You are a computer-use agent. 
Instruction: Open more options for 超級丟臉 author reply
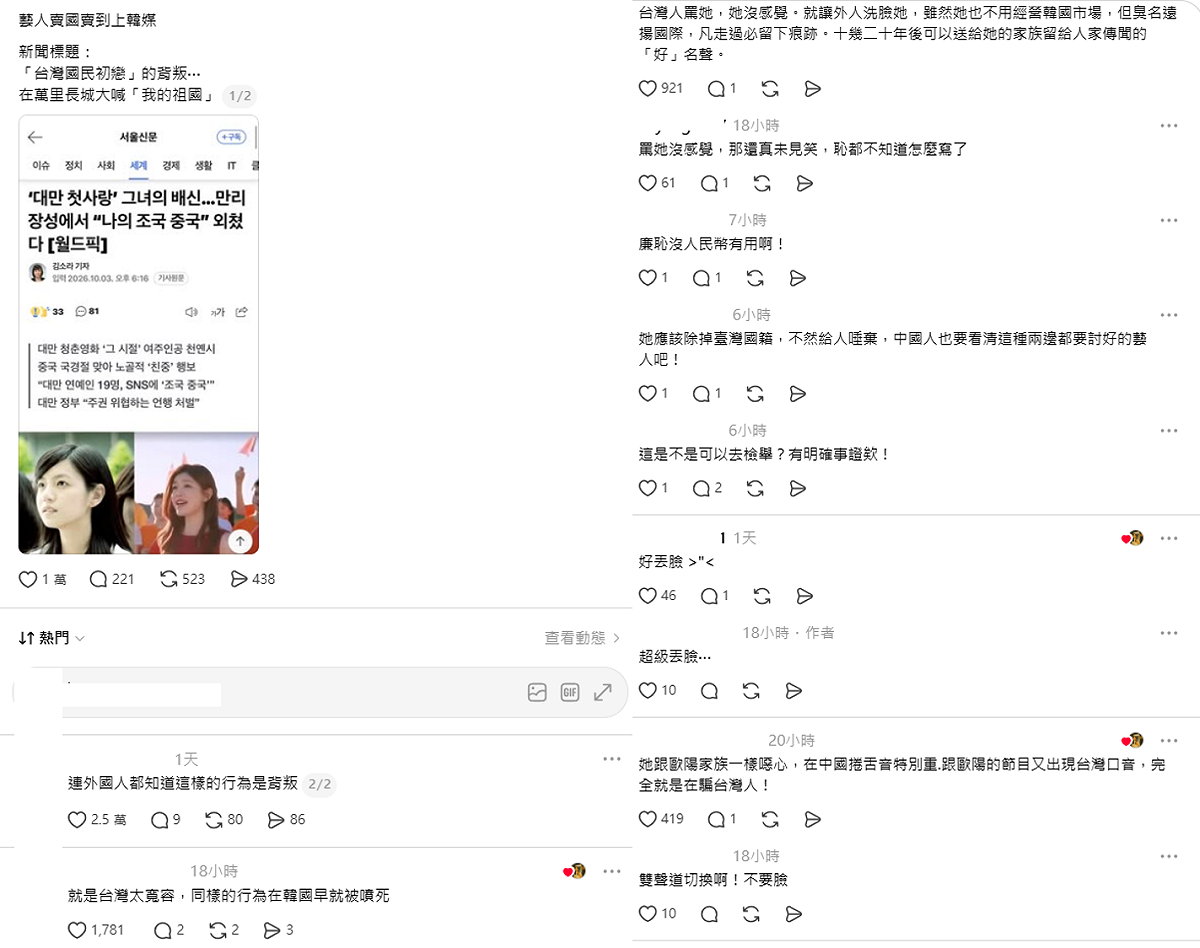coord(1169,633)
